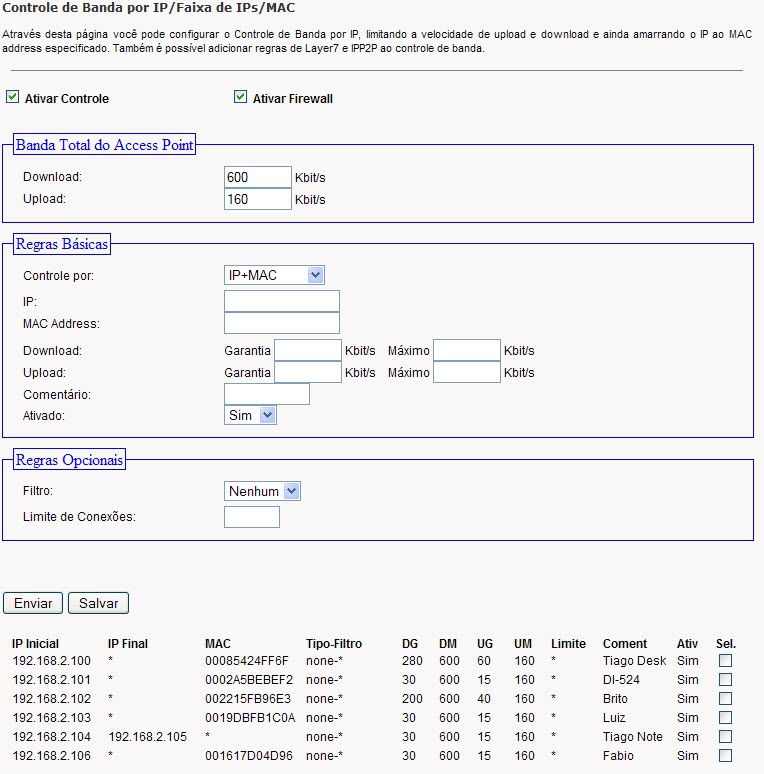
Task: Focus the total Download 600 field
Action: (x=258, y=177)
